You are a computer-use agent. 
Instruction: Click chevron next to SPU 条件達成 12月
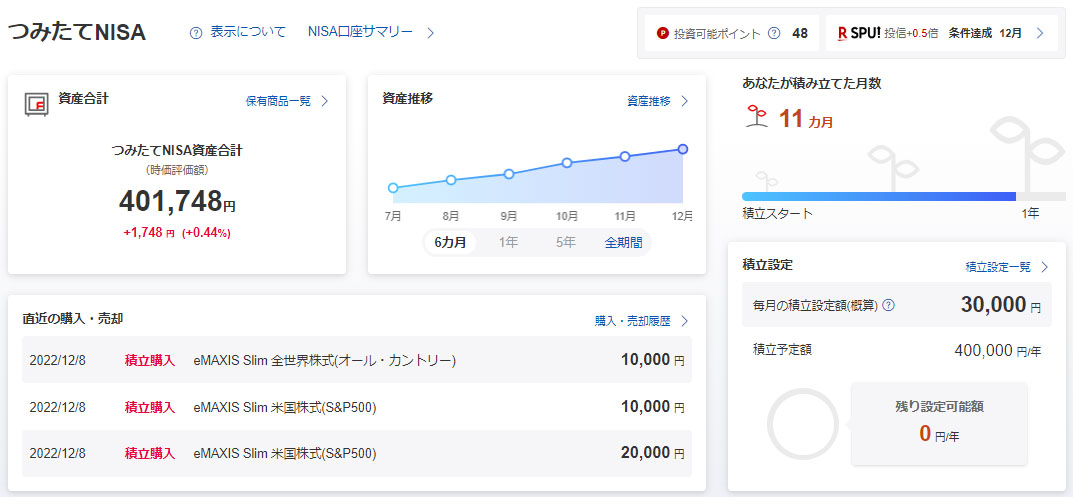pos(1040,33)
